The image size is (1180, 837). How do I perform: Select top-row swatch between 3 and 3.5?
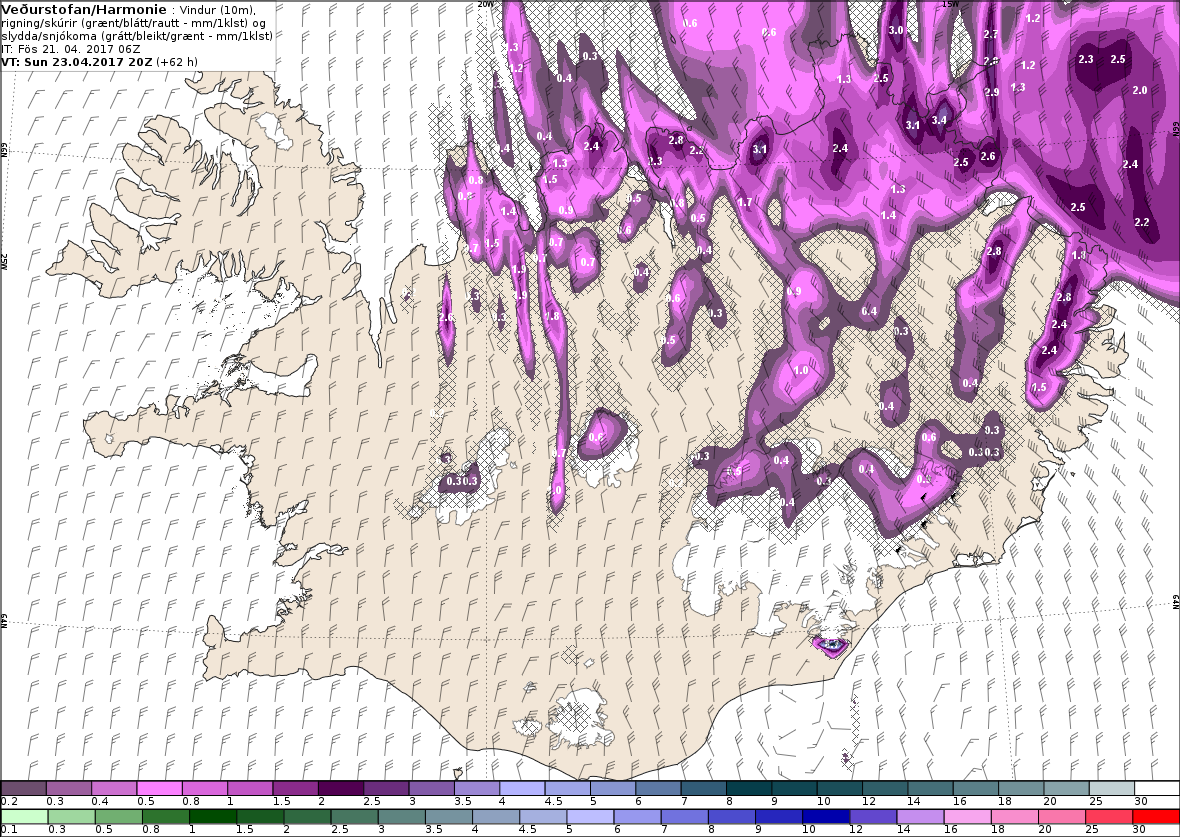[431, 788]
